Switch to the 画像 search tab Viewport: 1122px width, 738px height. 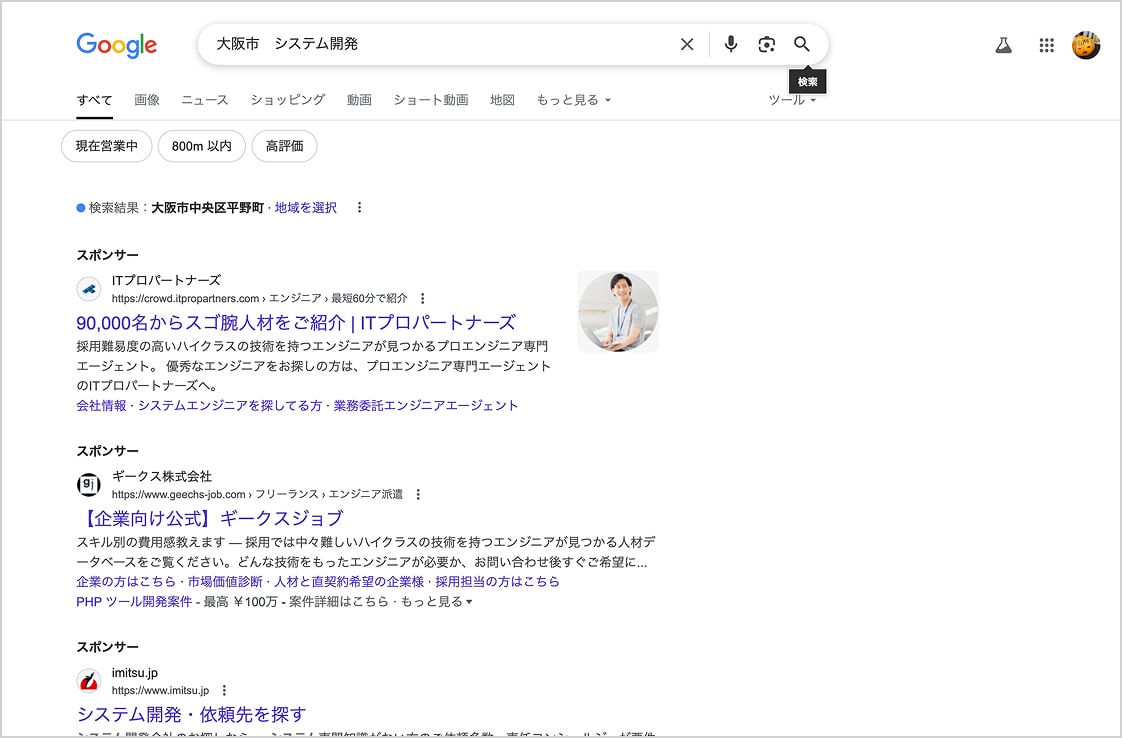147,100
